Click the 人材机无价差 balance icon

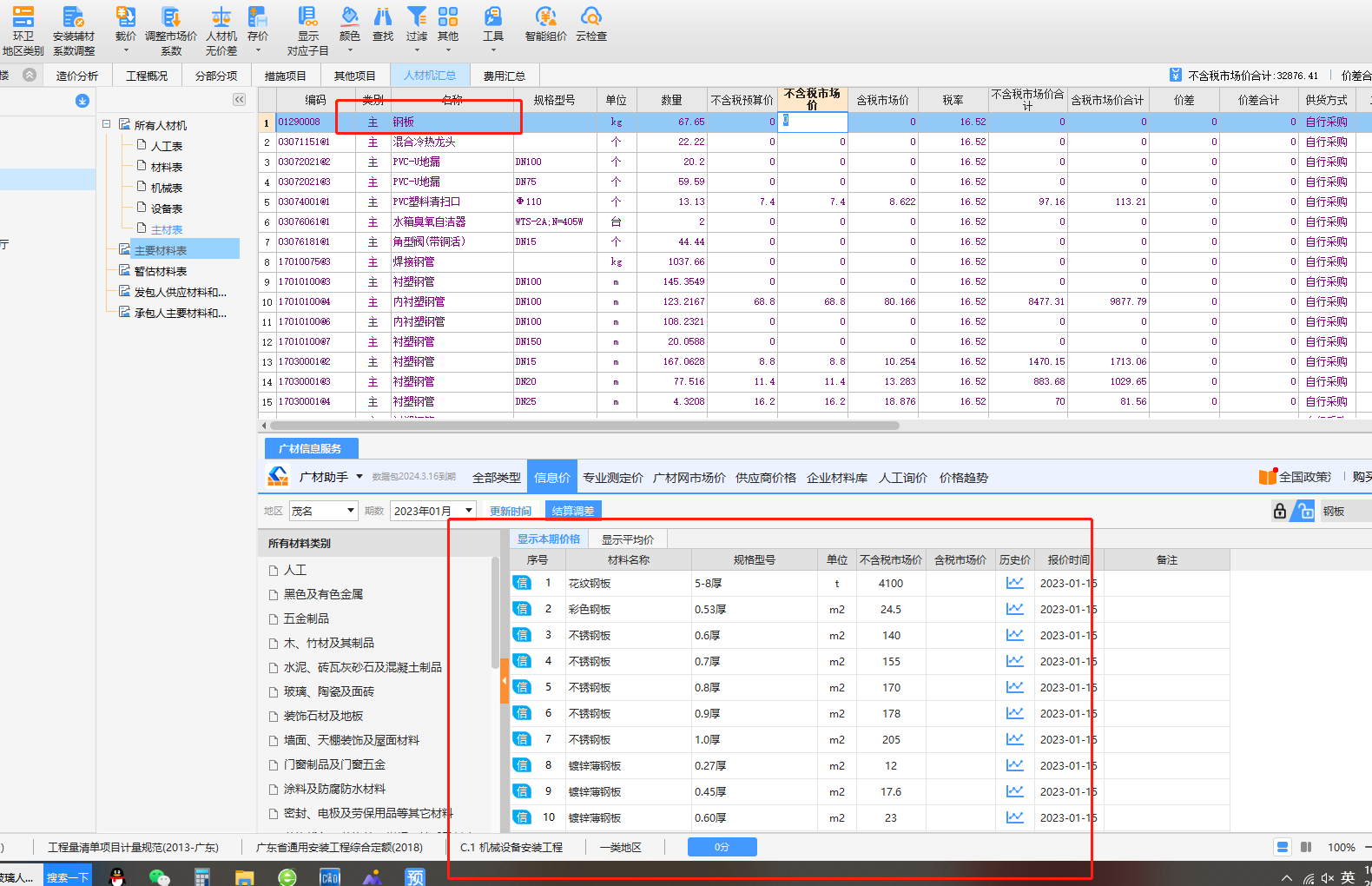click(x=221, y=17)
